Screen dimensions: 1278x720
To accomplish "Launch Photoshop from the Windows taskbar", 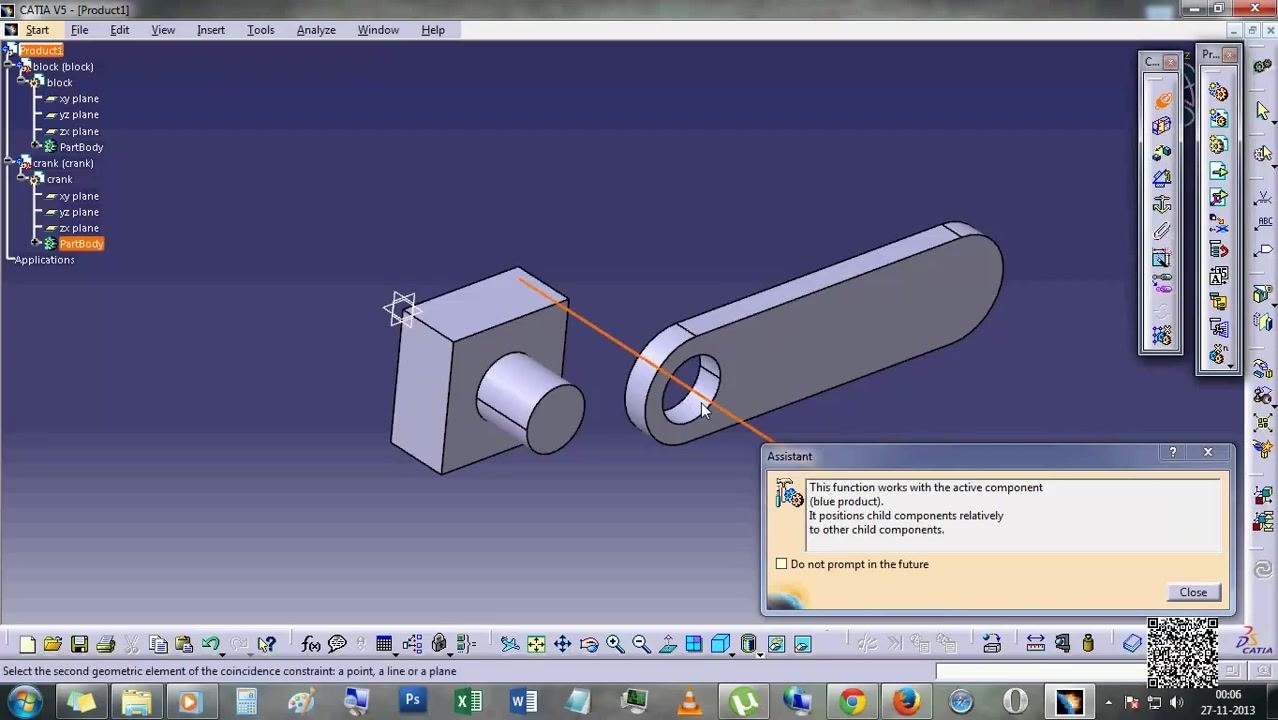I will tap(412, 702).
